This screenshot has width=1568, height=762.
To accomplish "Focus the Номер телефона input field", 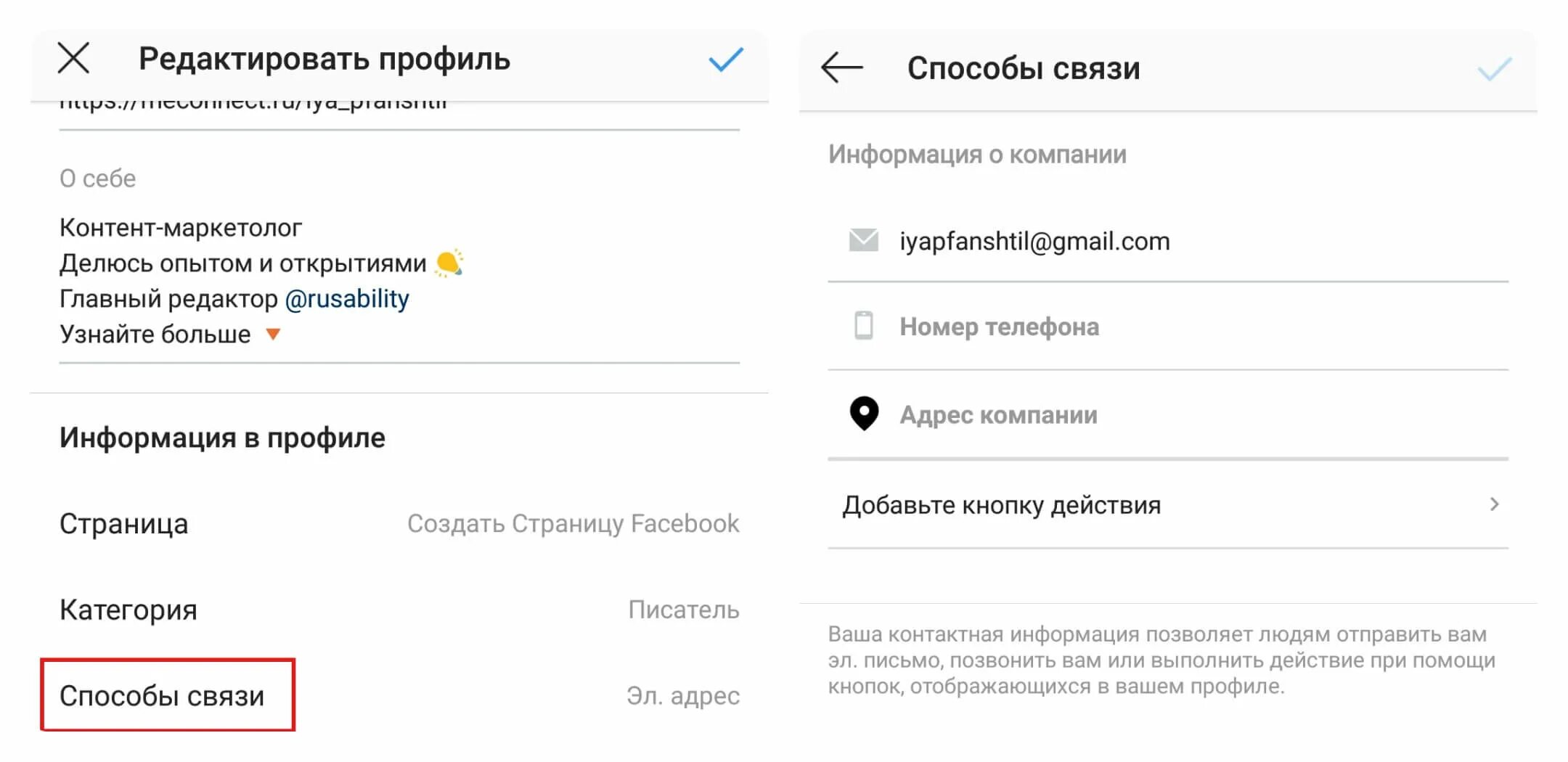I will [1168, 327].
